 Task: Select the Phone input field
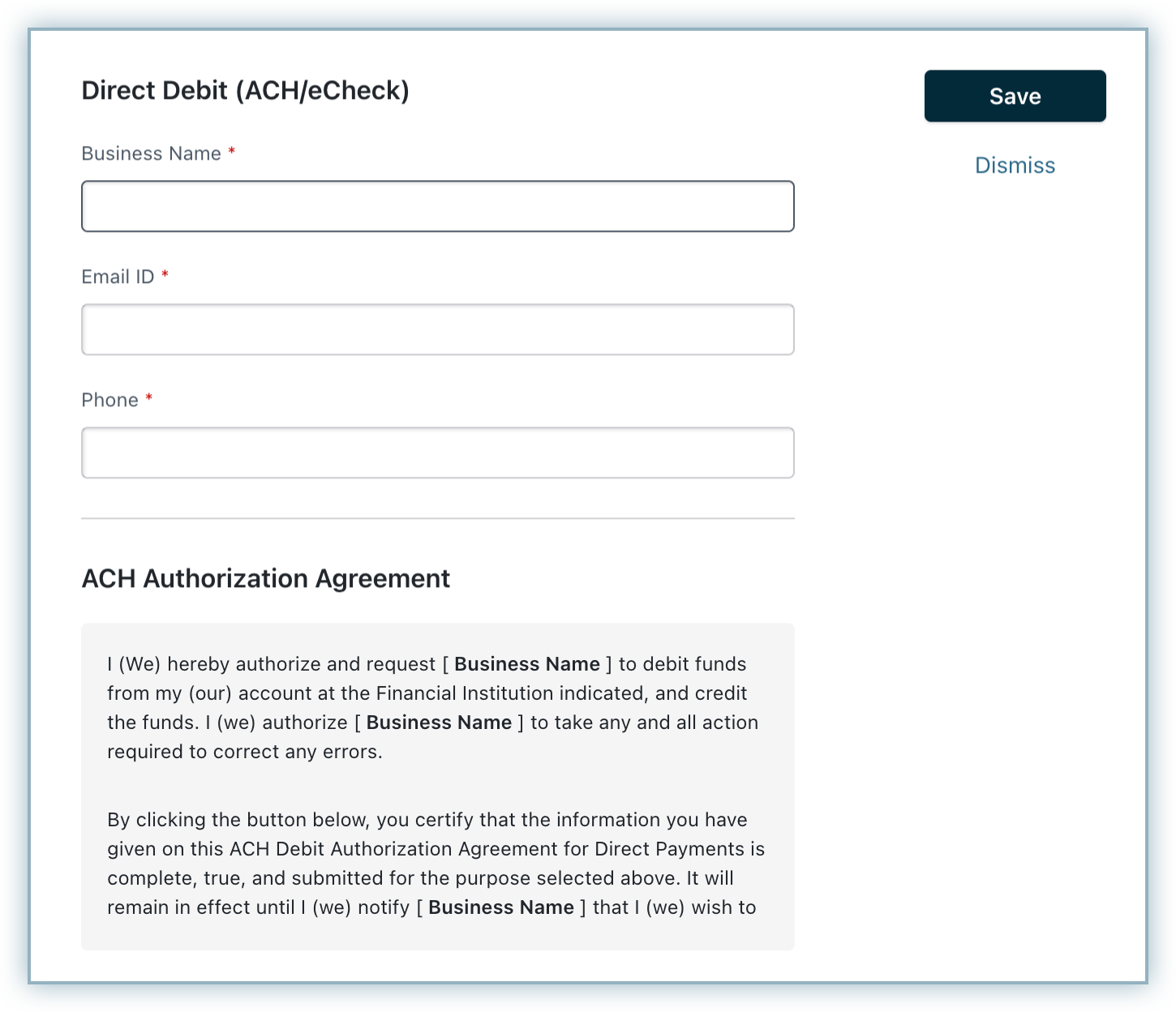click(x=437, y=452)
